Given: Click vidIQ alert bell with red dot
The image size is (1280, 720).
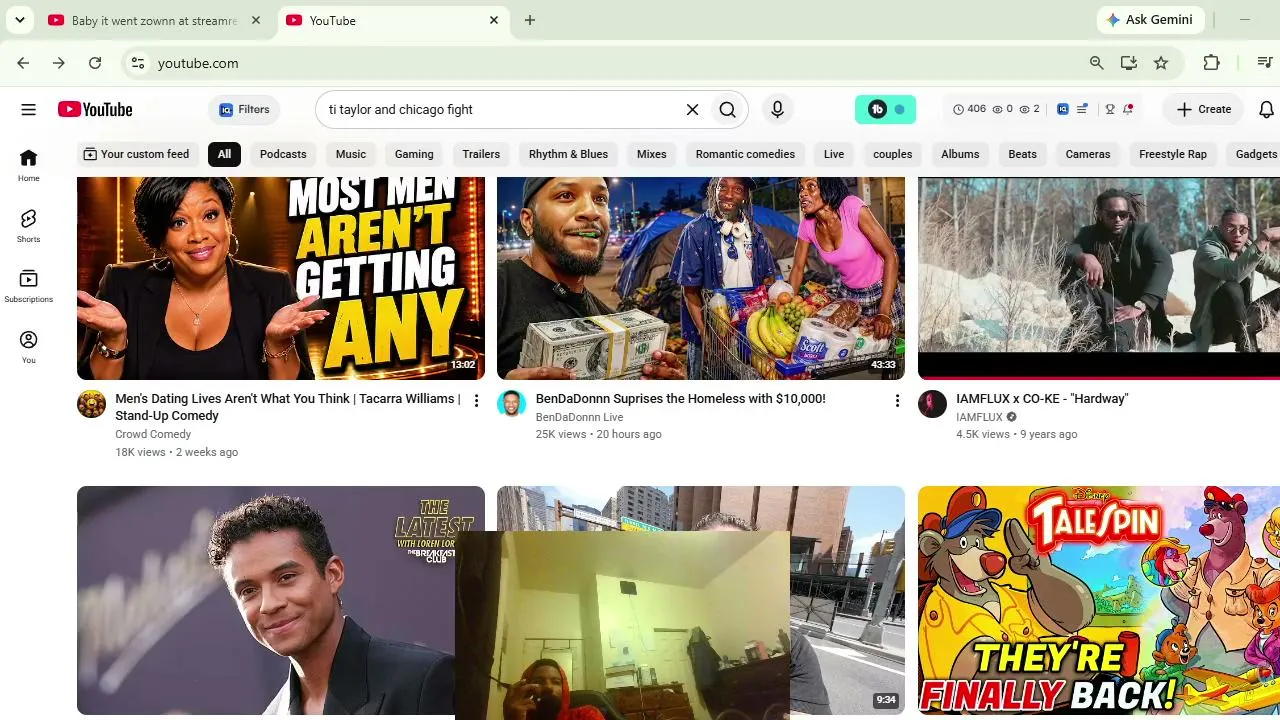Looking at the screenshot, I should click(1128, 109).
